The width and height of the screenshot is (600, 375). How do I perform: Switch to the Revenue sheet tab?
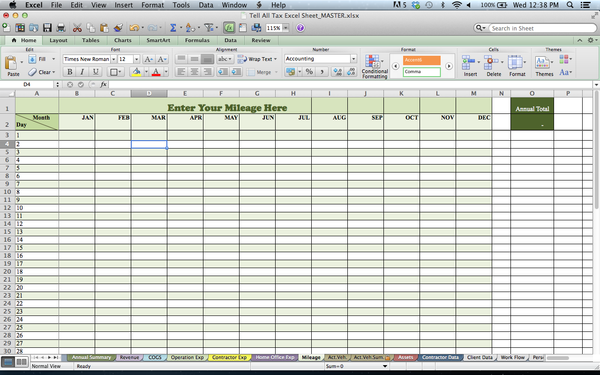[129, 357]
